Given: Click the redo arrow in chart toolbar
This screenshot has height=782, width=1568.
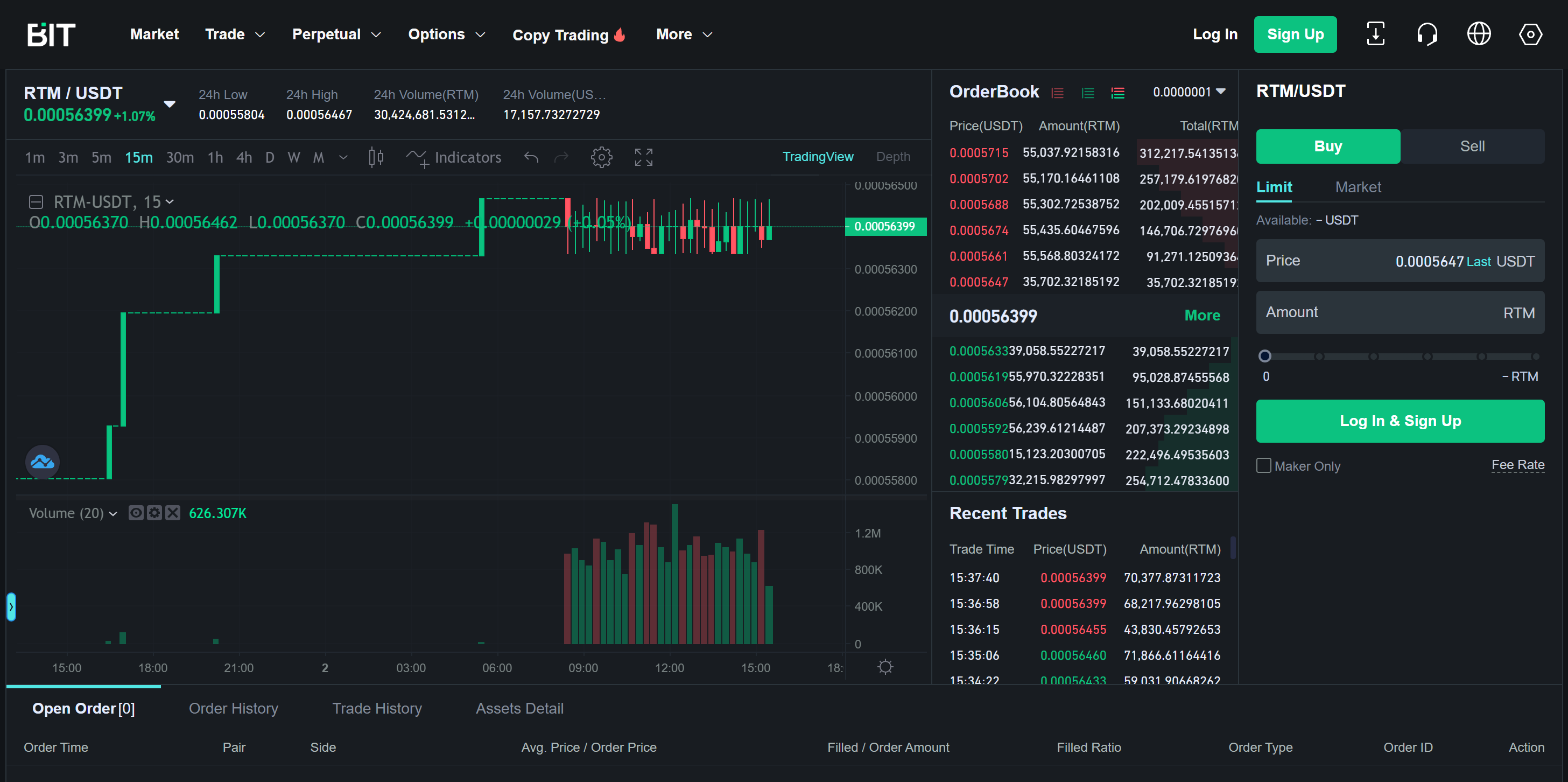Looking at the screenshot, I should pos(561,157).
